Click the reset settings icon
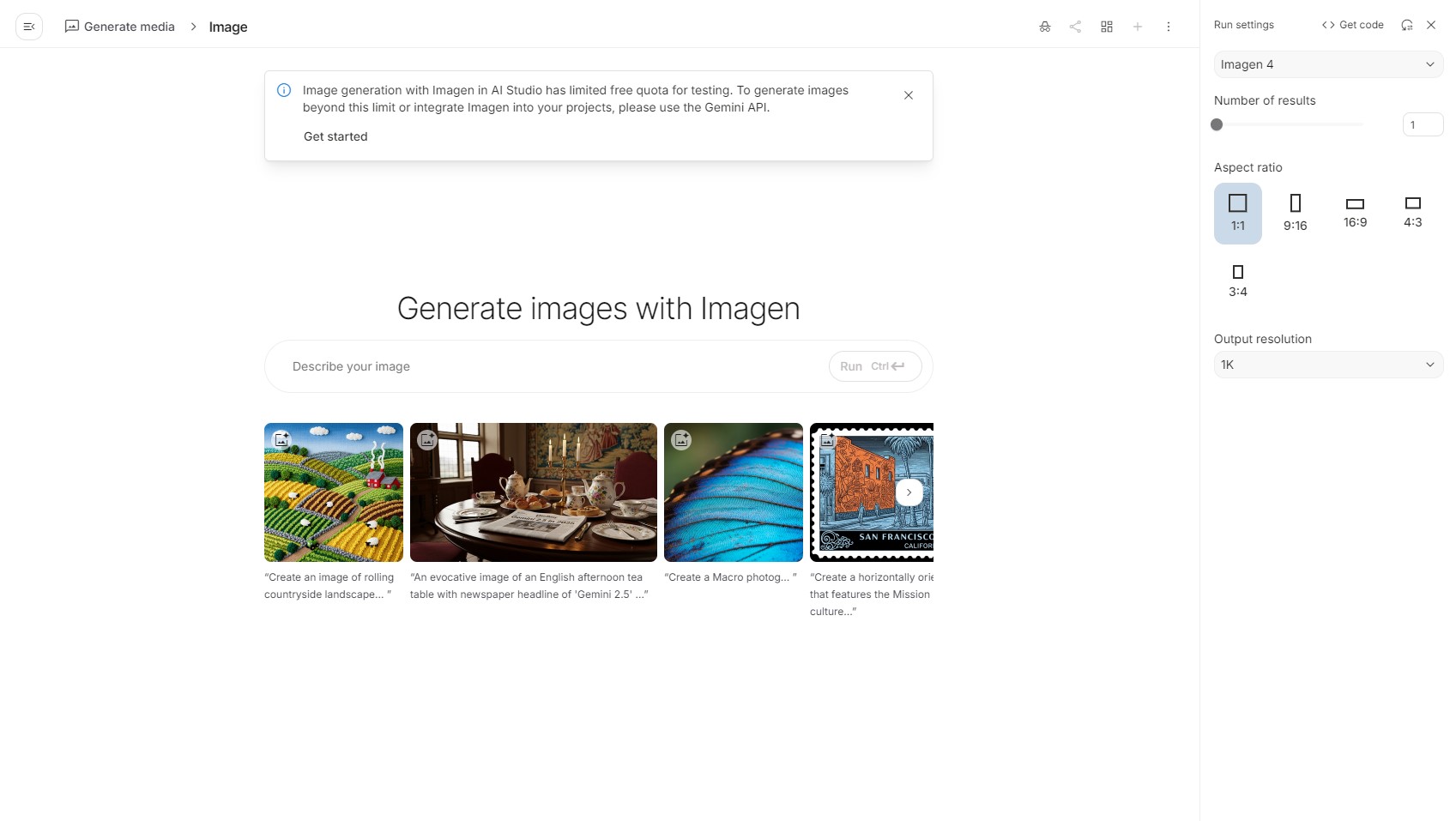 pyautogui.click(x=1406, y=25)
